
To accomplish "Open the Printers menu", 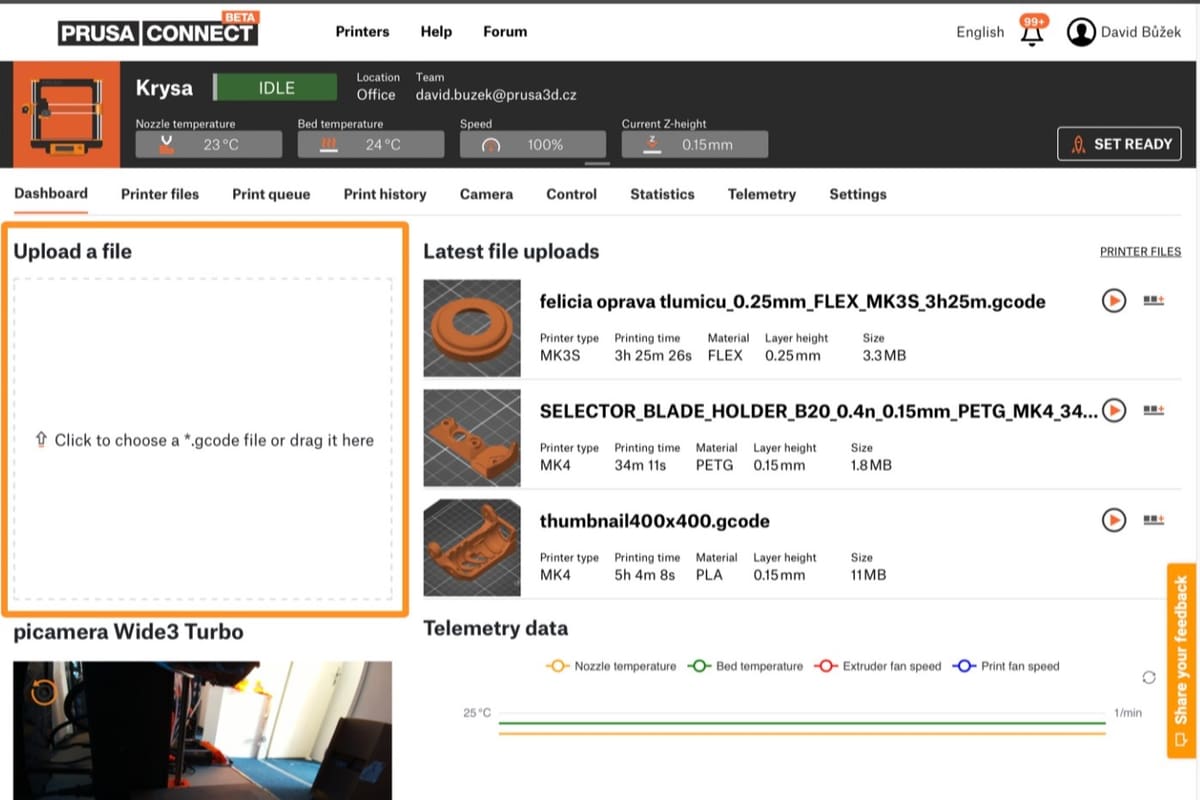I will [362, 31].
